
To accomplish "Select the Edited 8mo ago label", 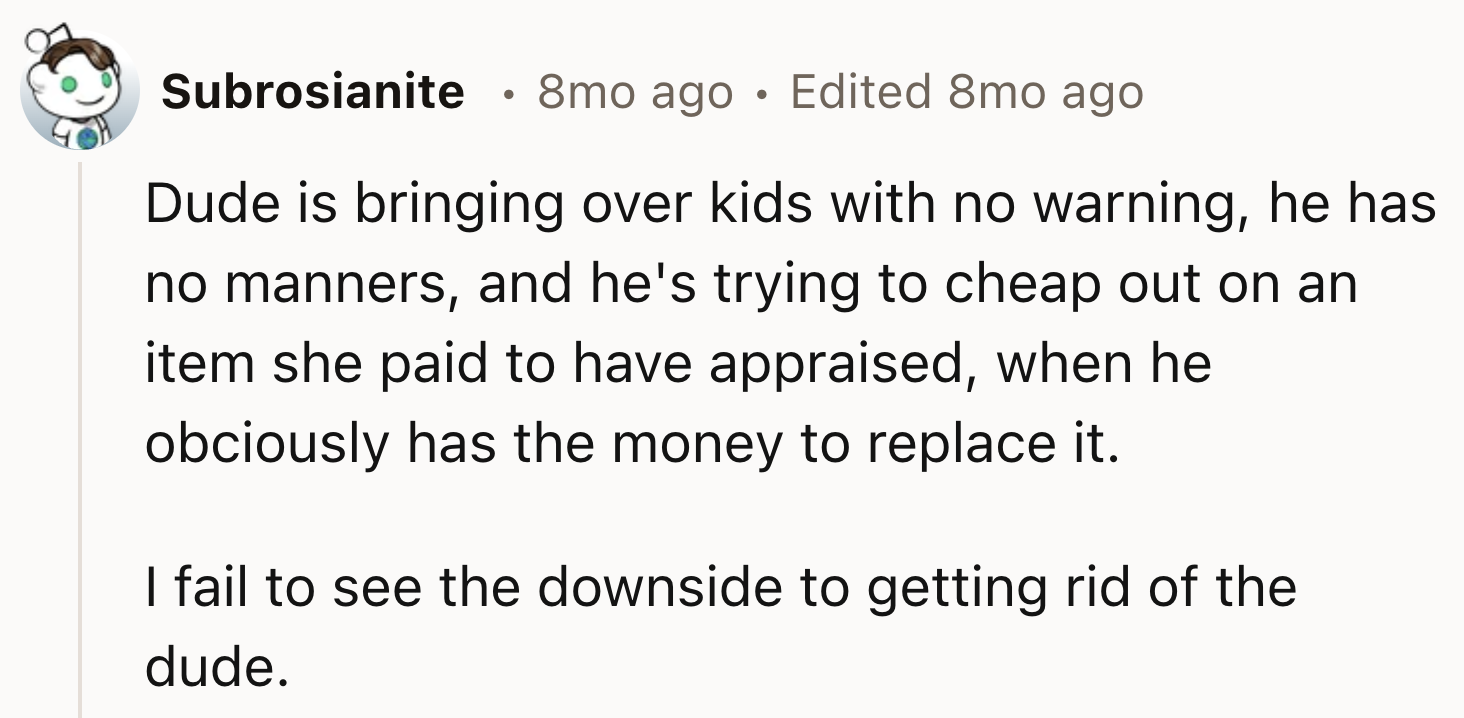I will click(x=966, y=92).
